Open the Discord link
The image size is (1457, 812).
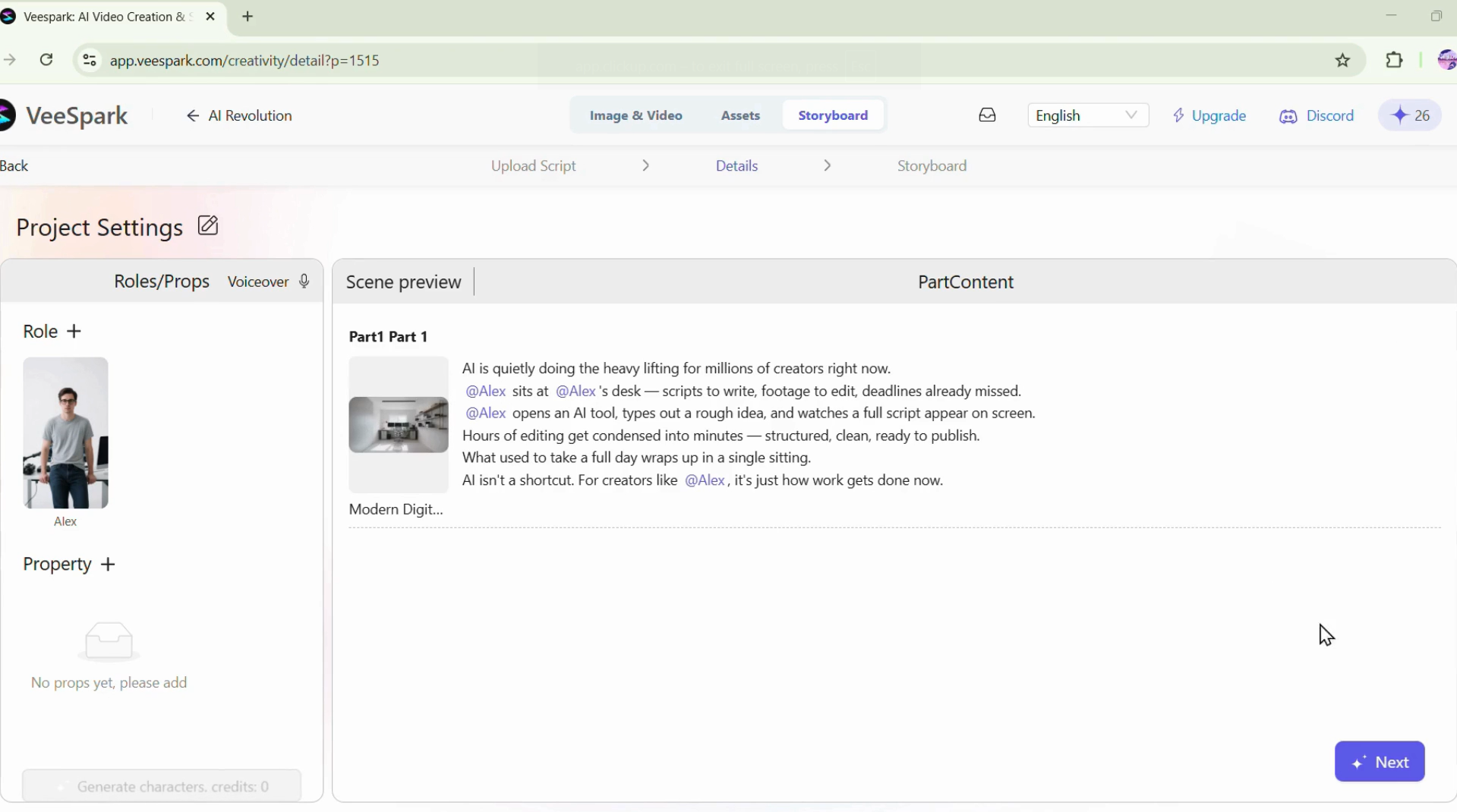click(x=1317, y=116)
